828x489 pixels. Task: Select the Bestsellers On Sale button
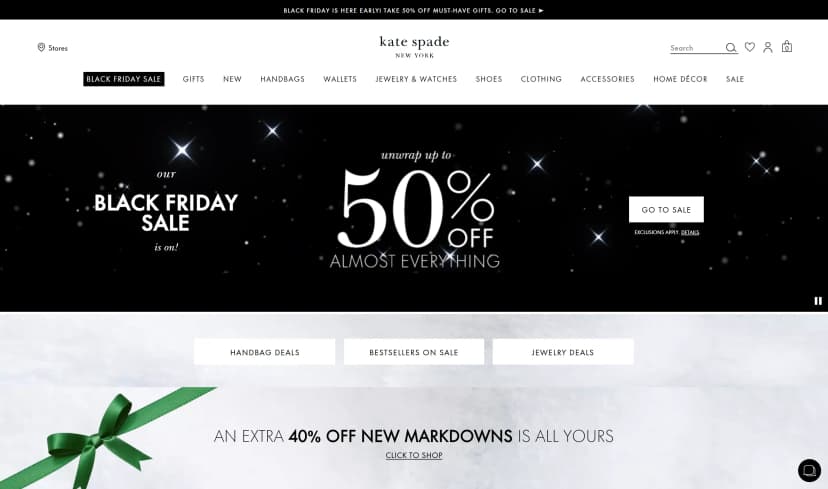[x=414, y=352]
